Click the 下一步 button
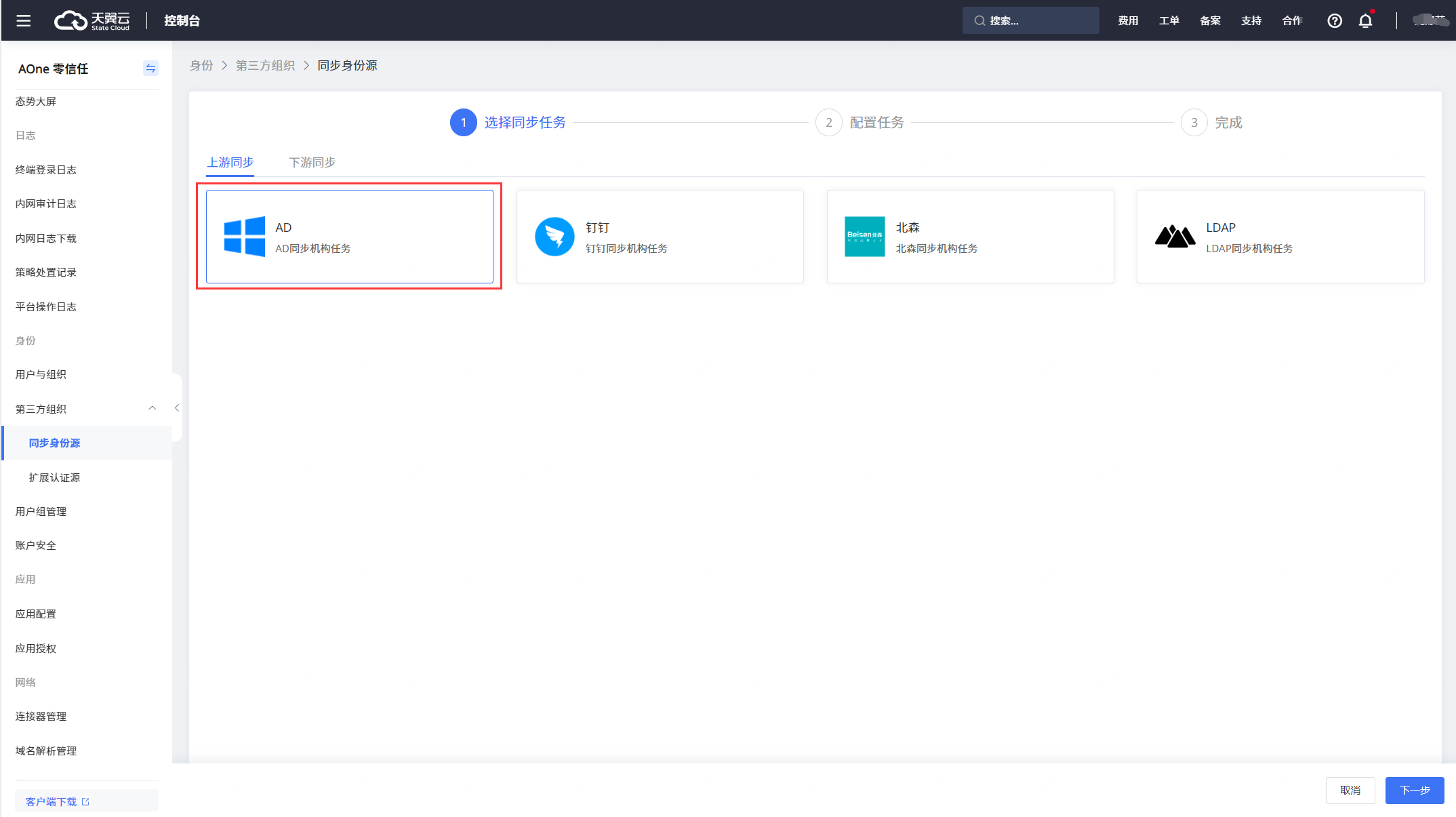The image size is (1456, 817). (1414, 790)
